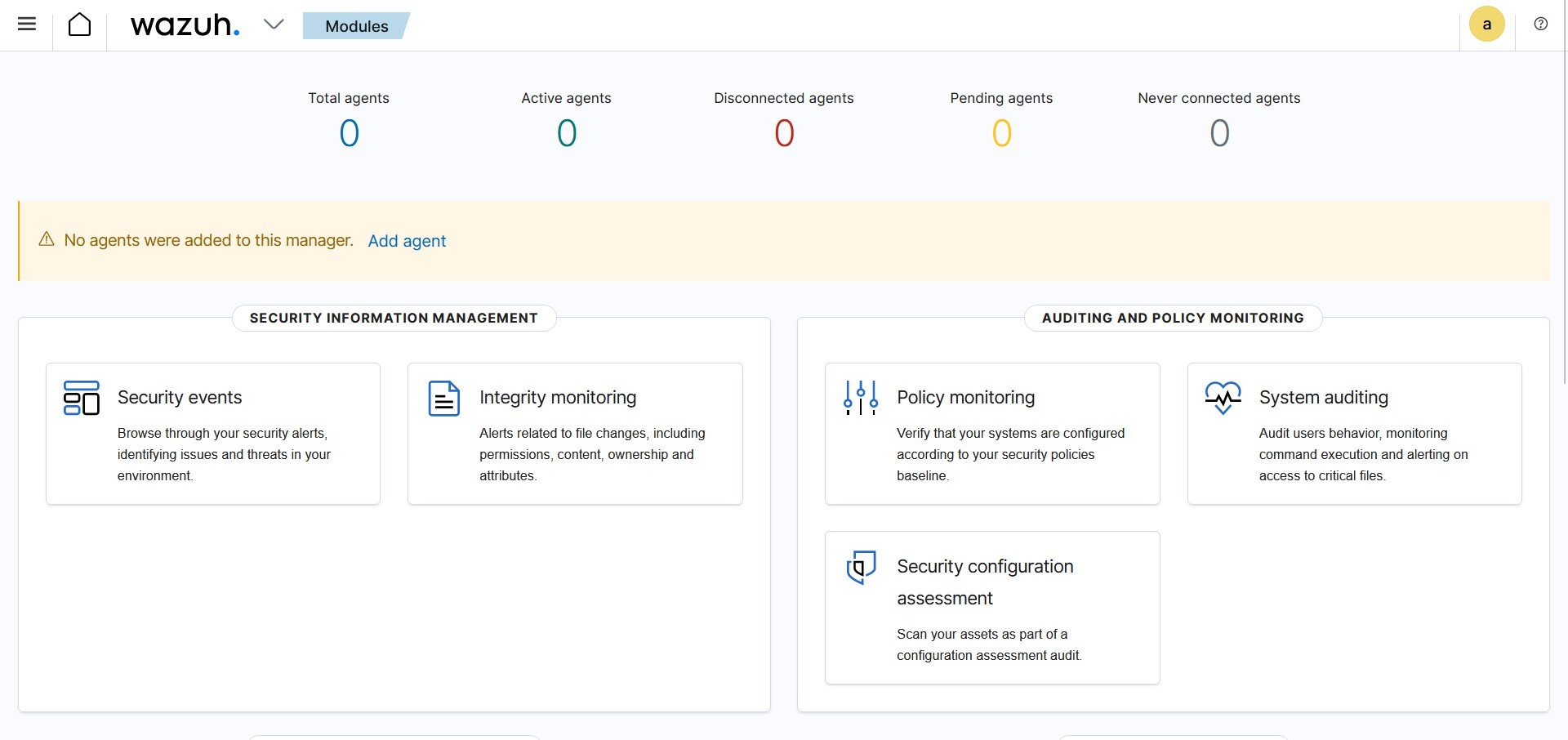
Task: Click the wazuh logo
Action: [x=185, y=25]
